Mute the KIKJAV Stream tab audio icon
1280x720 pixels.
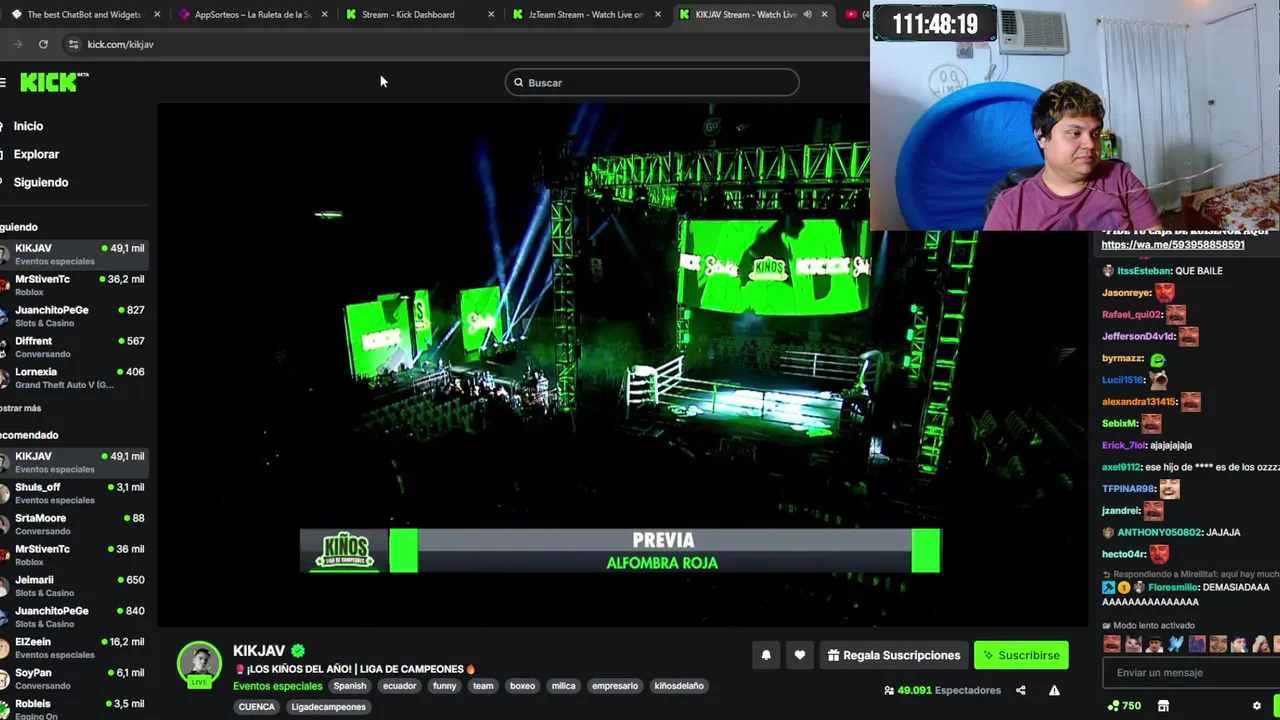point(807,14)
